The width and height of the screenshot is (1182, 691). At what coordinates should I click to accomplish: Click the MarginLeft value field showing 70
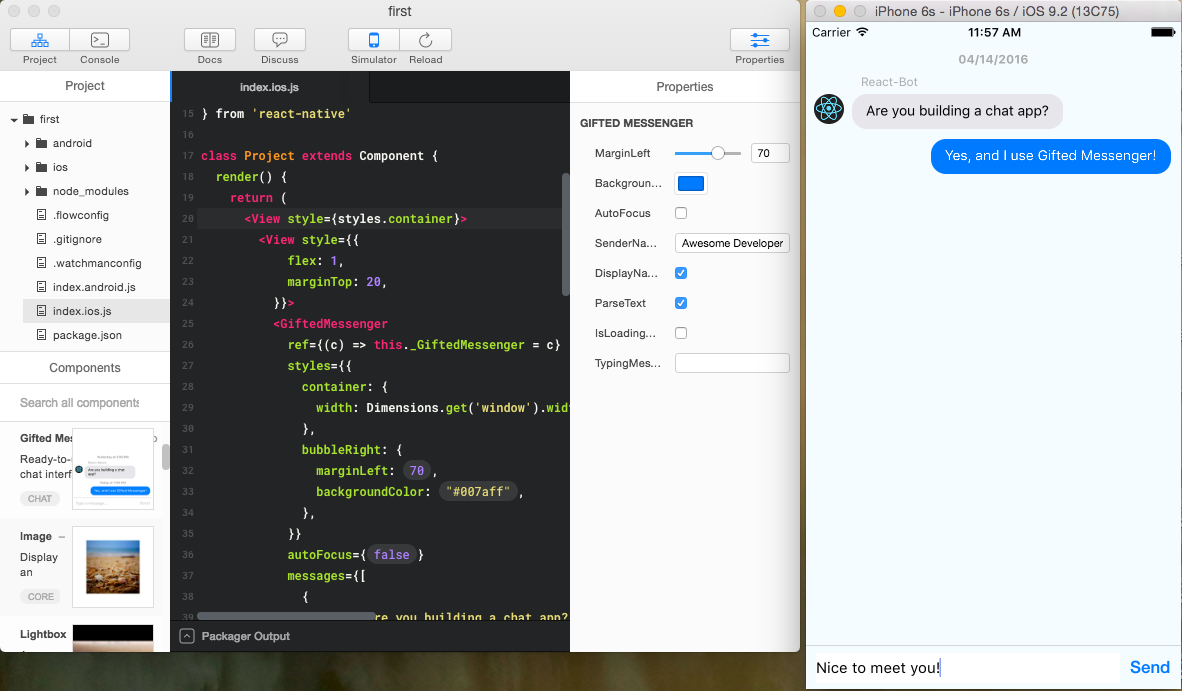click(x=770, y=153)
